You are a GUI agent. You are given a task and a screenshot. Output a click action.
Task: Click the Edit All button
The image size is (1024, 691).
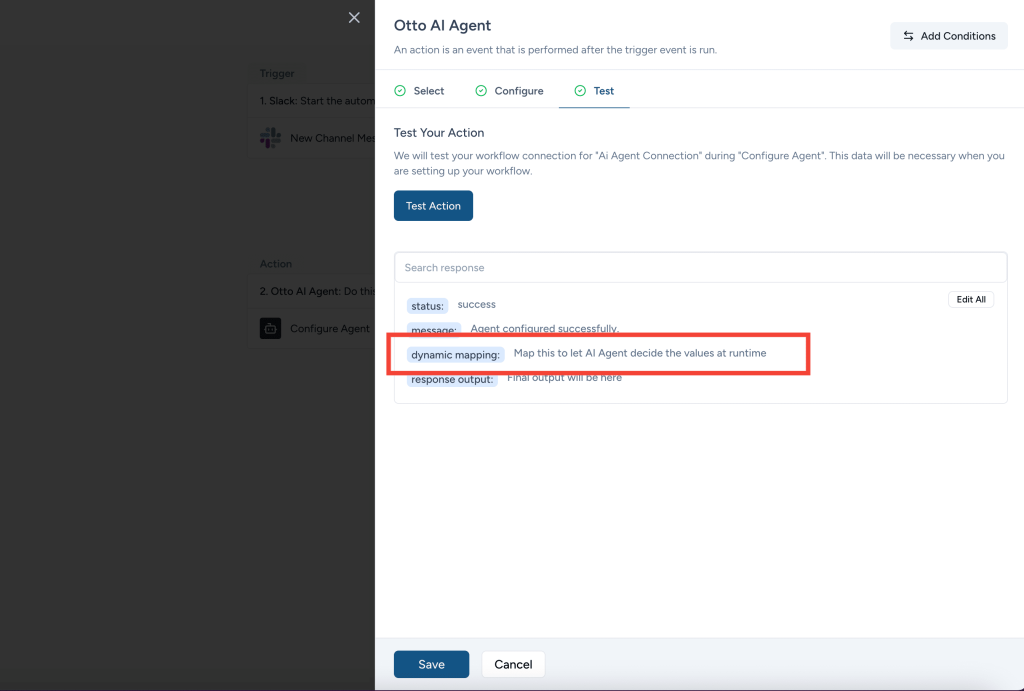tap(970, 299)
